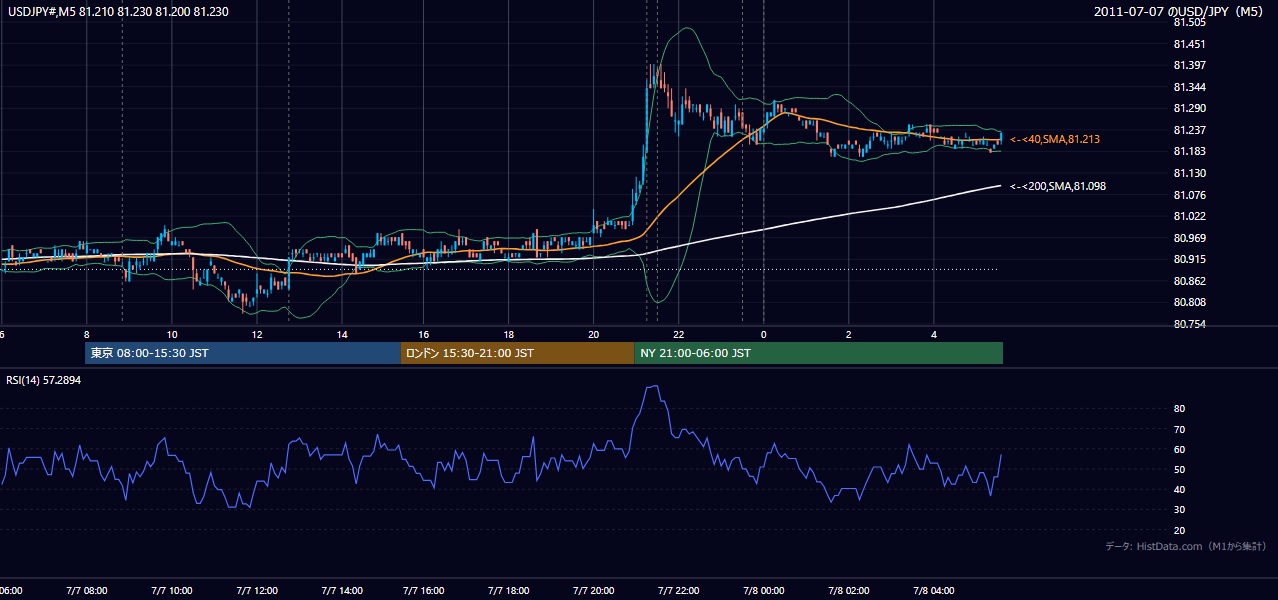The height and width of the screenshot is (600, 1278).
Task: Click the RSI axis level 30
Action: pos(1180,510)
